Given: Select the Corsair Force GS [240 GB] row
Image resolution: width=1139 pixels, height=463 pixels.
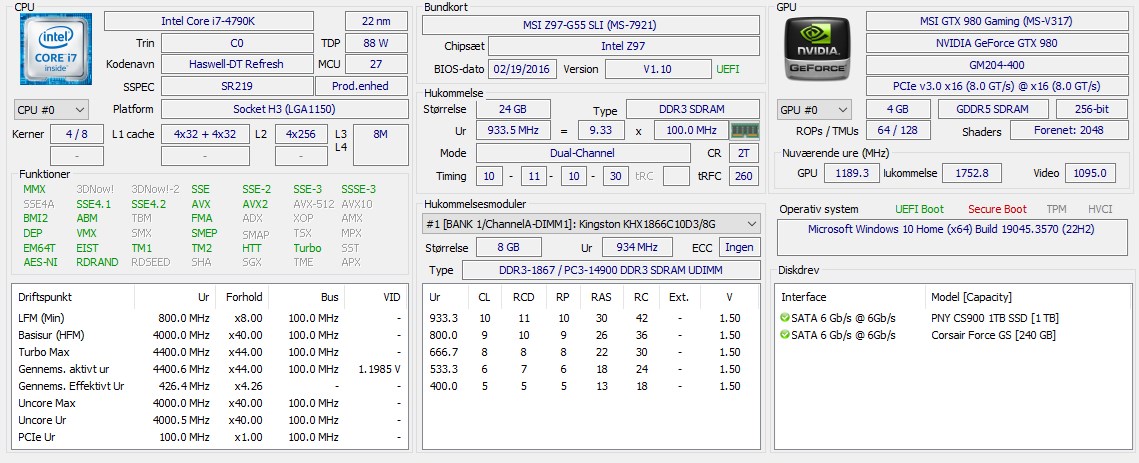Looking at the screenshot, I should pyautogui.click(x=953, y=335).
